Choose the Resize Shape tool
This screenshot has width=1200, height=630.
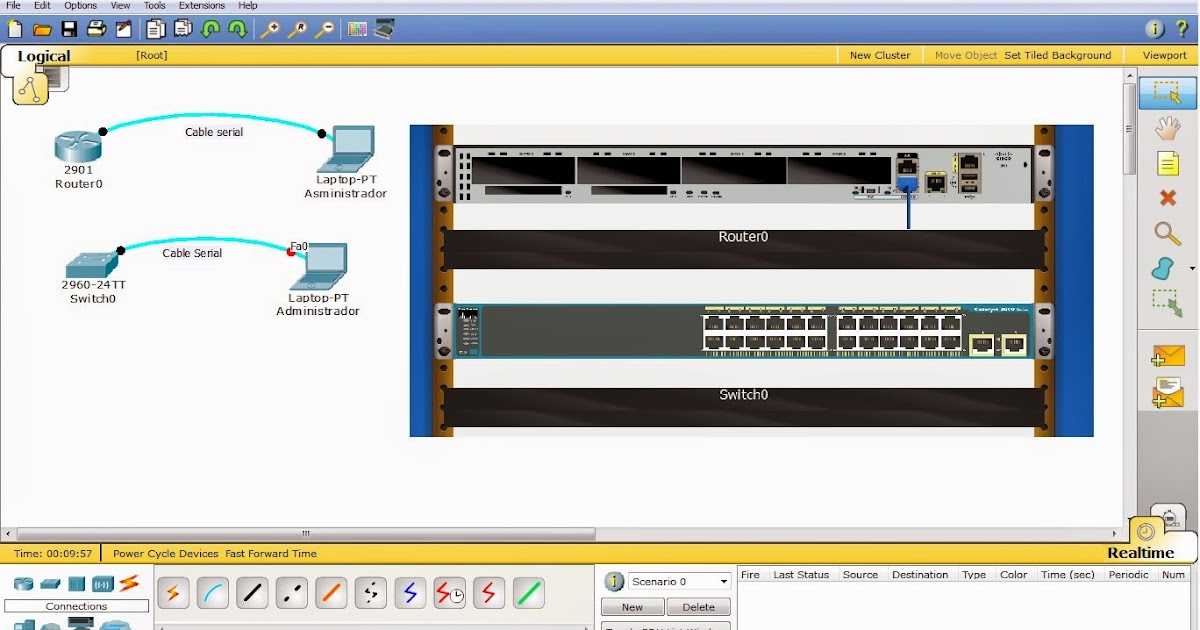(x=1167, y=304)
